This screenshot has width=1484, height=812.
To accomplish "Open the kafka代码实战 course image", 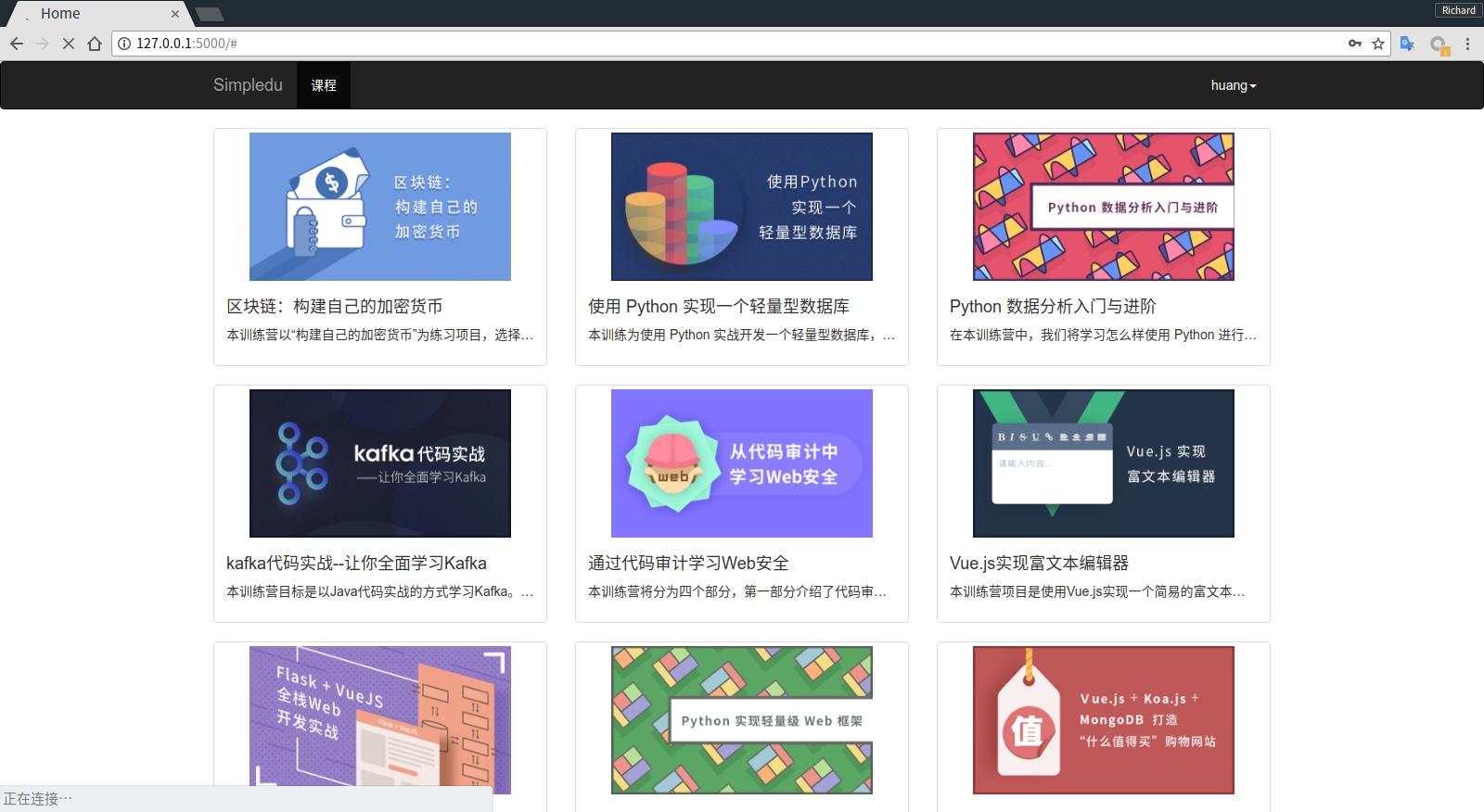I will [x=380, y=463].
